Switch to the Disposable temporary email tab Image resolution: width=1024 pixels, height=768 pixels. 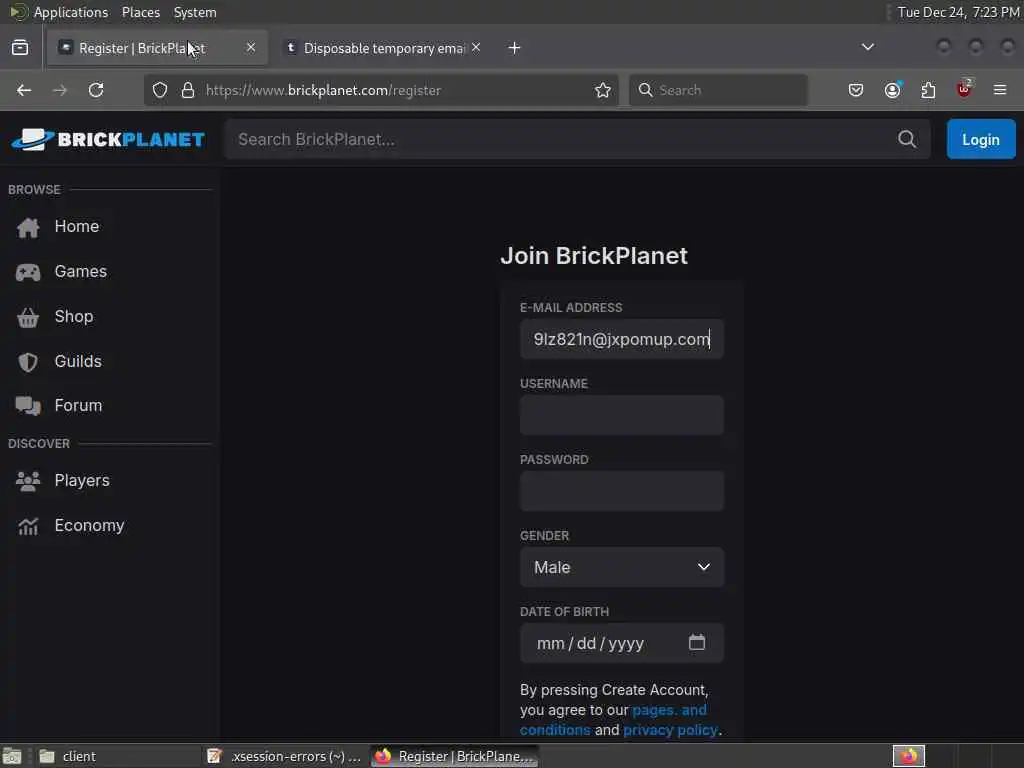pos(385,48)
